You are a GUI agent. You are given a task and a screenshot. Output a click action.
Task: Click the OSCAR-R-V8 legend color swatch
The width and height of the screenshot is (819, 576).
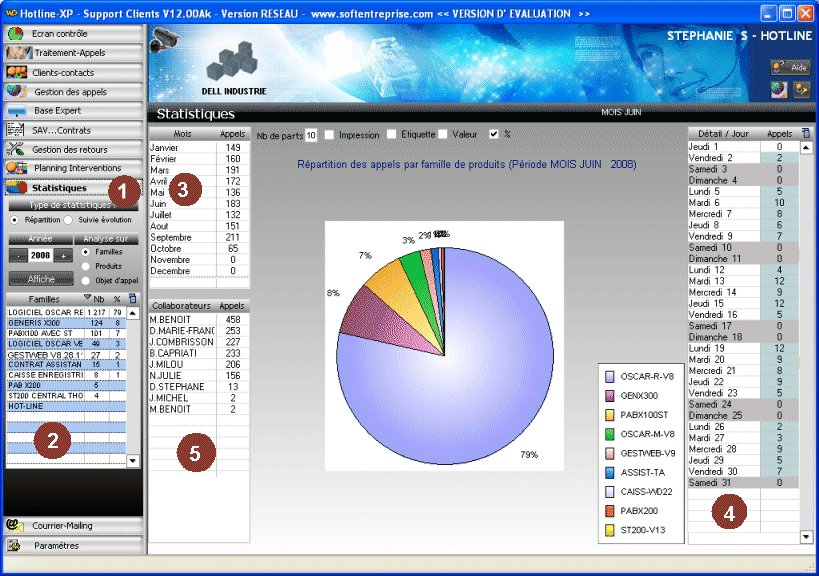tap(610, 376)
